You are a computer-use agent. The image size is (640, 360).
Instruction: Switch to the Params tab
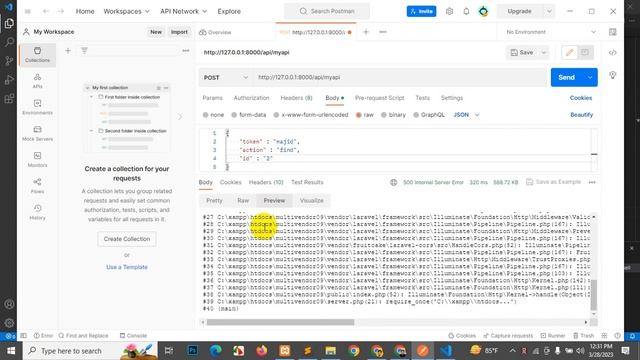tap(212, 98)
